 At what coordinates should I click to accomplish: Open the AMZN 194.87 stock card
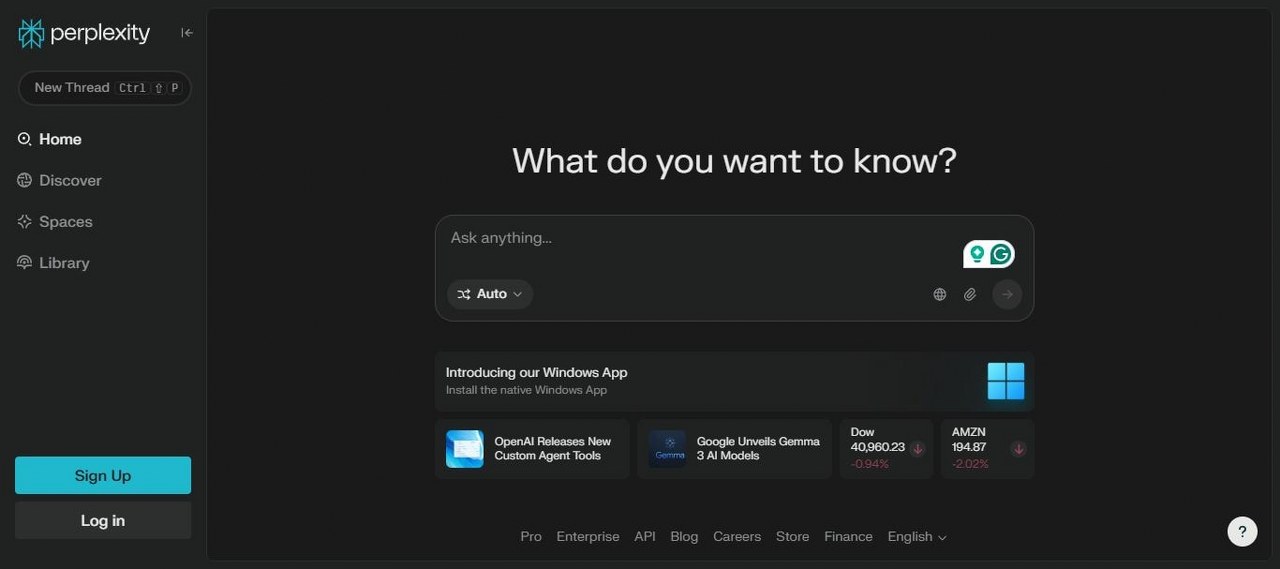point(987,449)
